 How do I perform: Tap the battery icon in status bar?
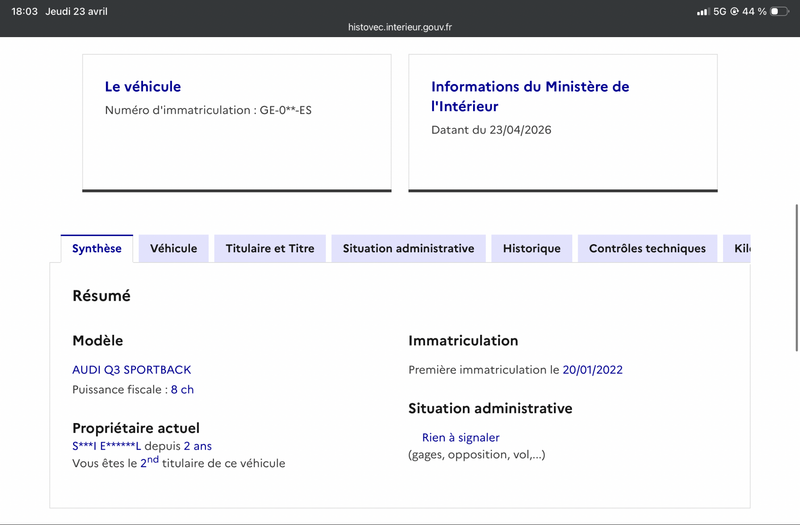(x=779, y=11)
